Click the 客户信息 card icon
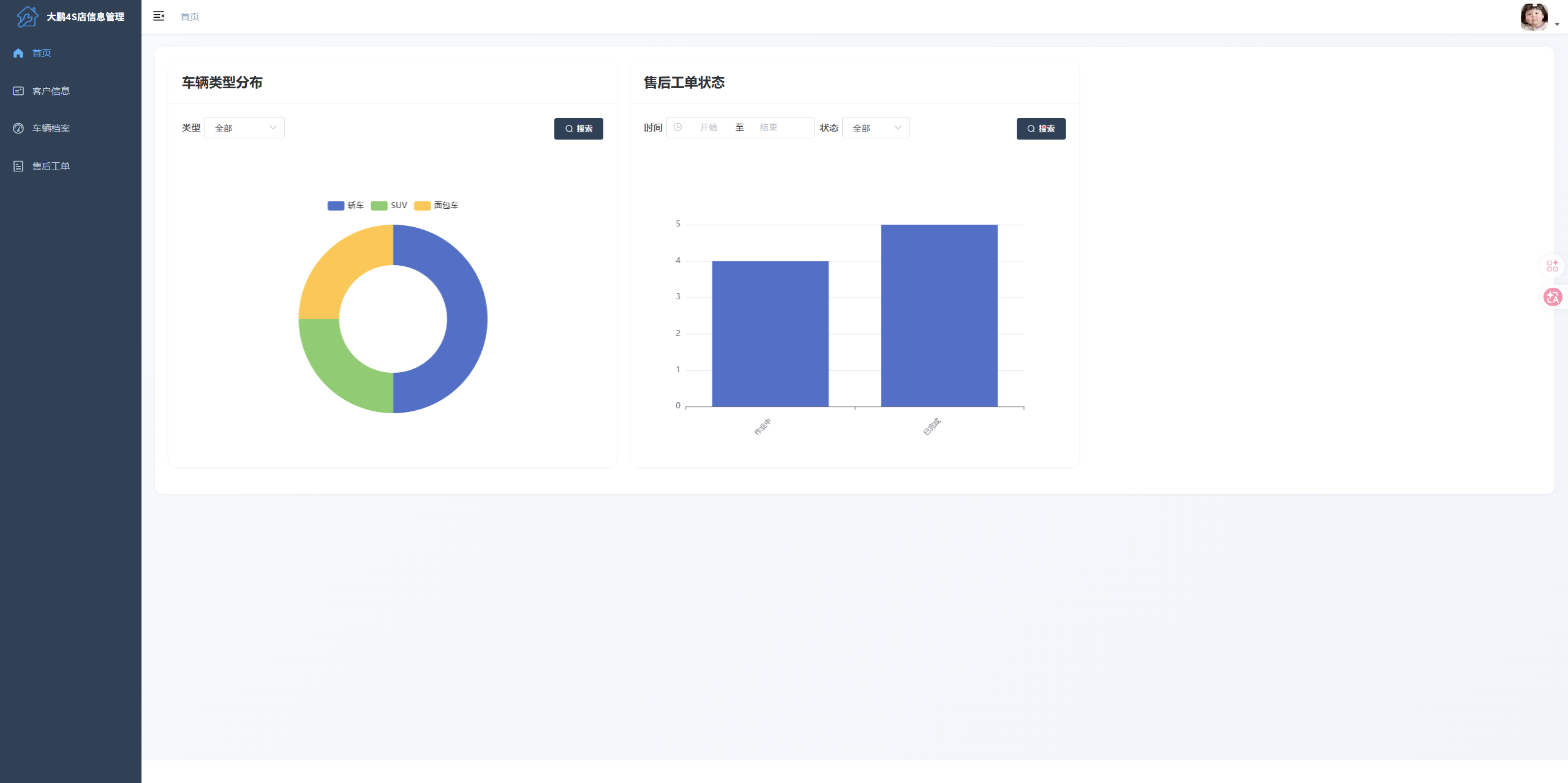 (18, 91)
